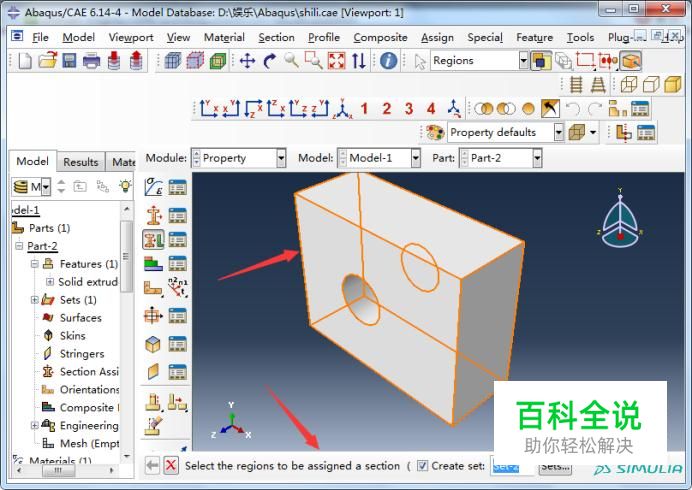The width and height of the screenshot is (692, 490).
Task: Click the Create Section icon
Action: (x=154, y=215)
